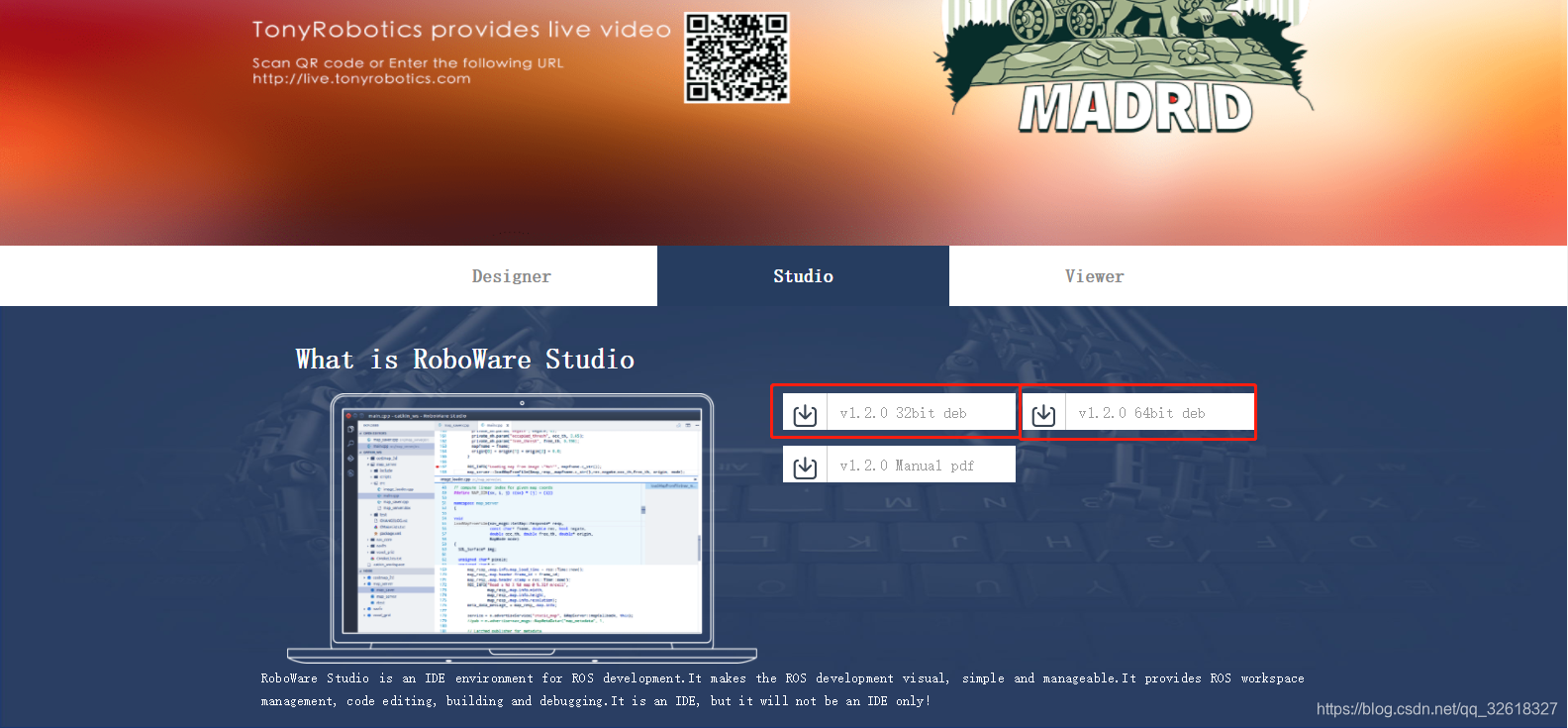Click the http://live.tonyrobotics.com URL text

pos(361,79)
